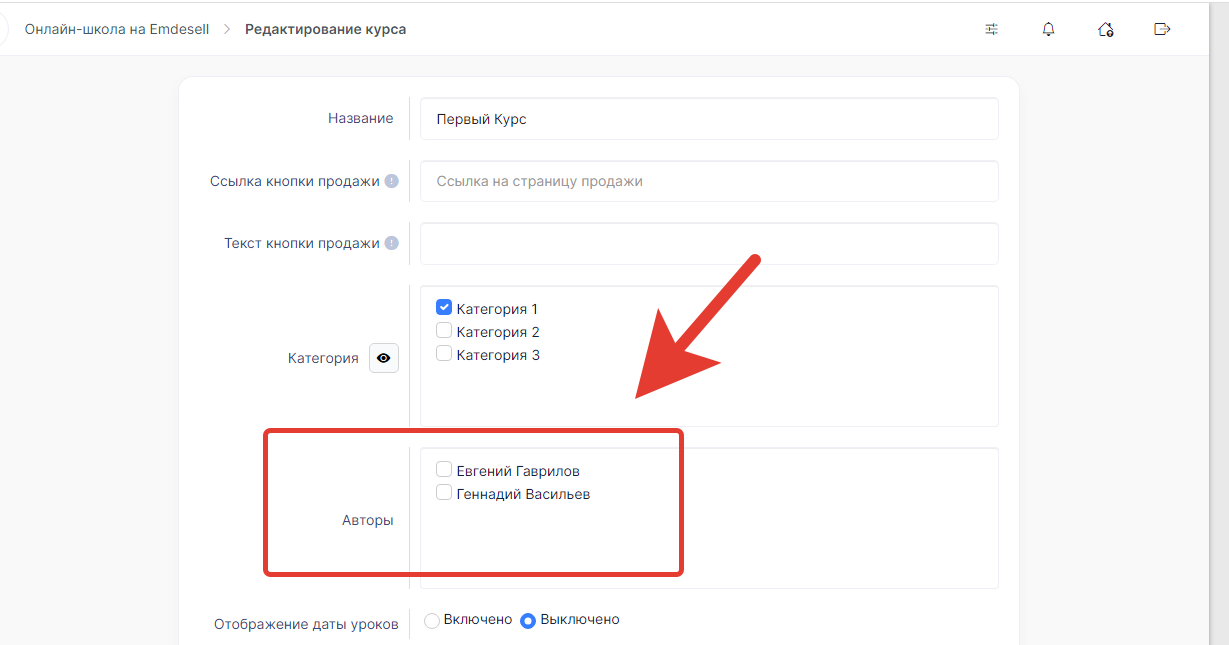1229x645 pixels.
Task: Click the home icon in header
Action: click(x=1105, y=29)
